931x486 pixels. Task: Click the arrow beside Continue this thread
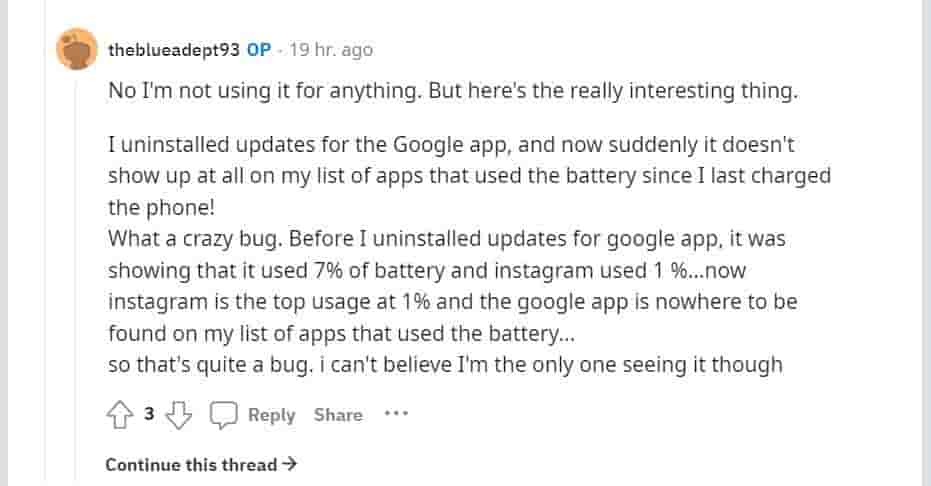click(x=290, y=464)
